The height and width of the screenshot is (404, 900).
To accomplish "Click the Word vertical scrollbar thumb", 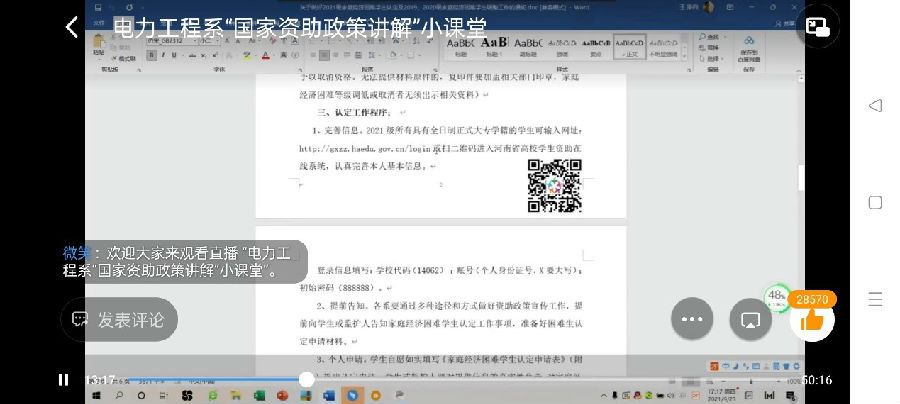I will [x=801, y=178].
